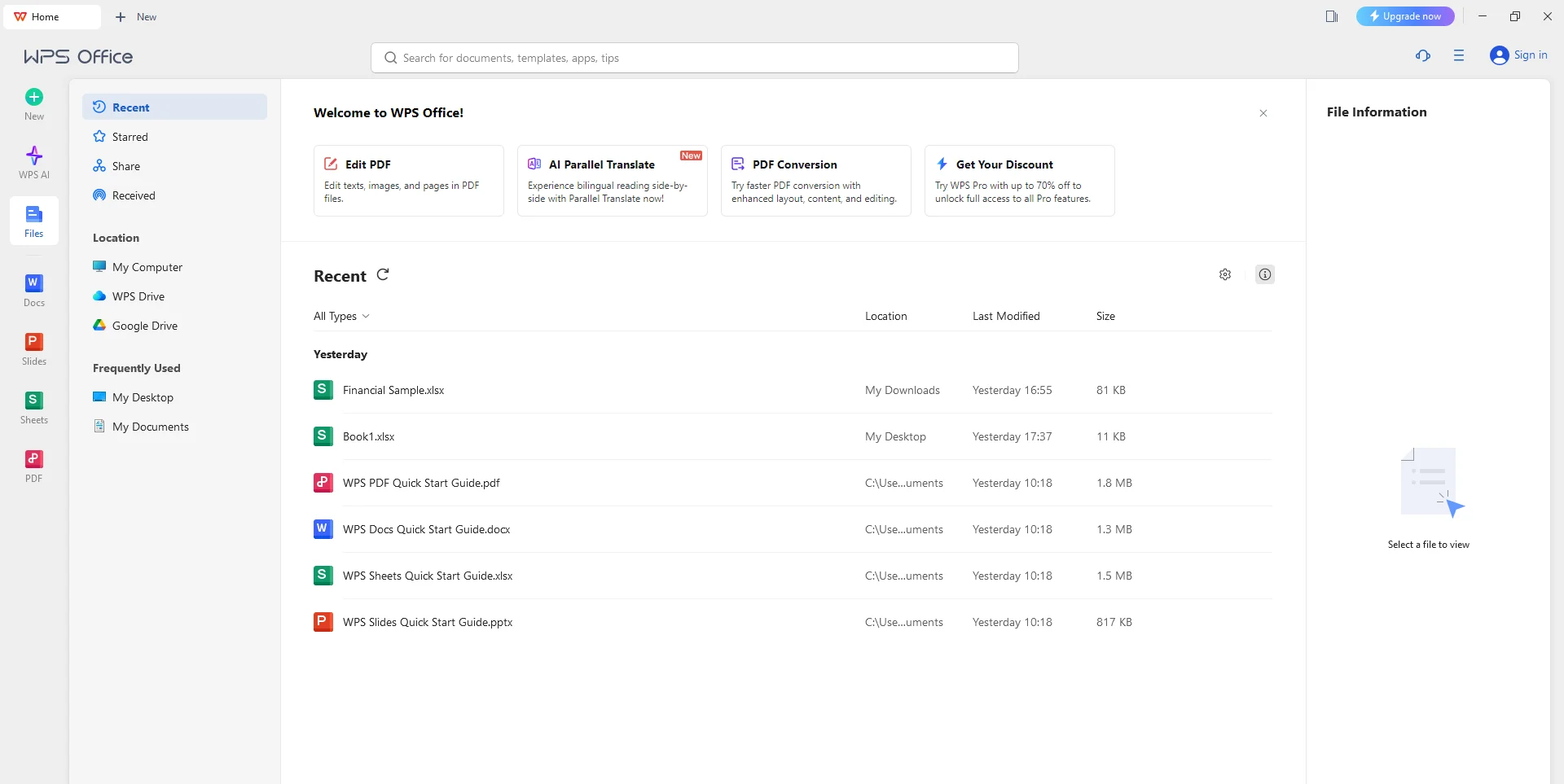Open Share section

point(174,166)
